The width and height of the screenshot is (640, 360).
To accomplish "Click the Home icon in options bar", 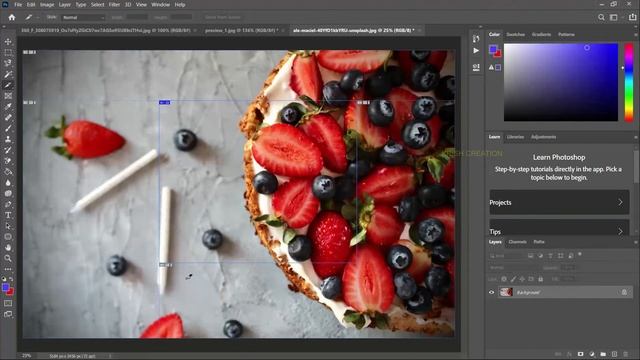I will tap(12, 18).
